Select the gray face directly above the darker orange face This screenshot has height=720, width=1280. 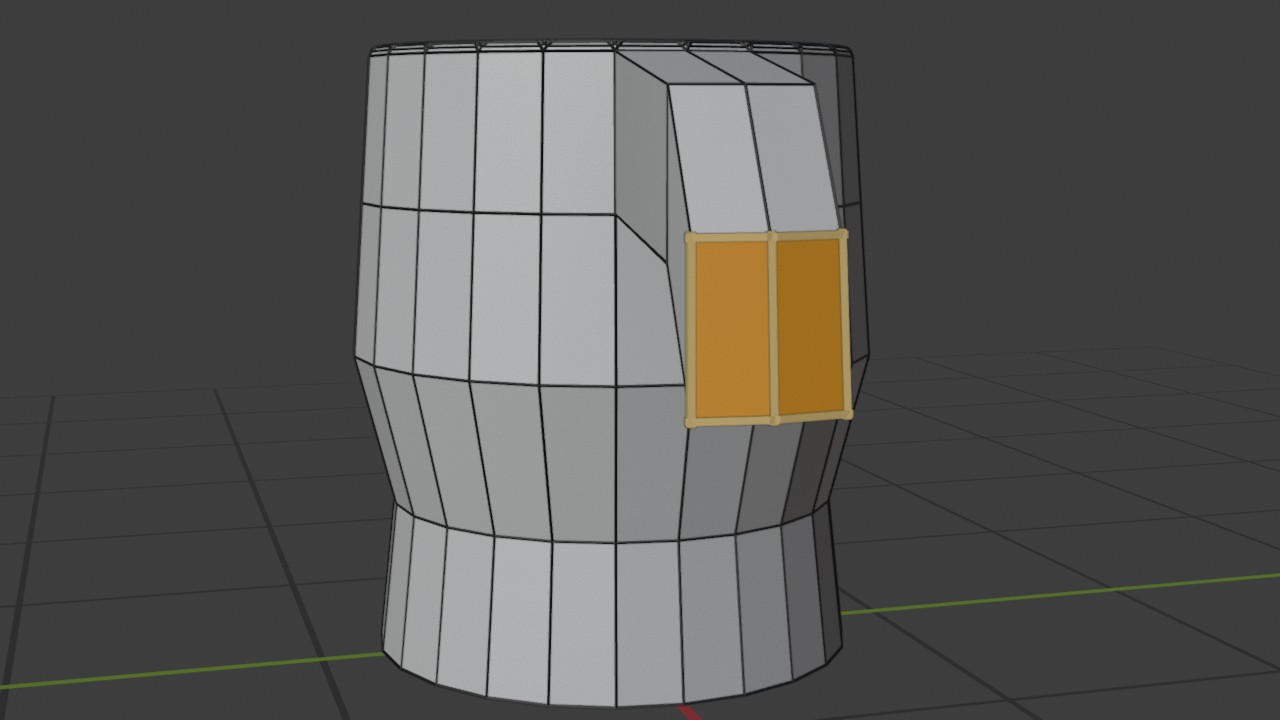point(794,160)
